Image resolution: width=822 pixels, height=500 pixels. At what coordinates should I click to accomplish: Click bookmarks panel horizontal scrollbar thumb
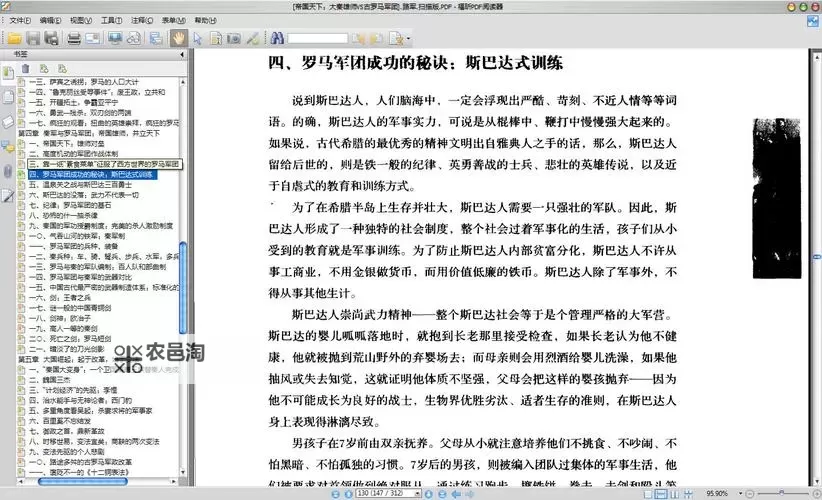[x=82, y=481]
